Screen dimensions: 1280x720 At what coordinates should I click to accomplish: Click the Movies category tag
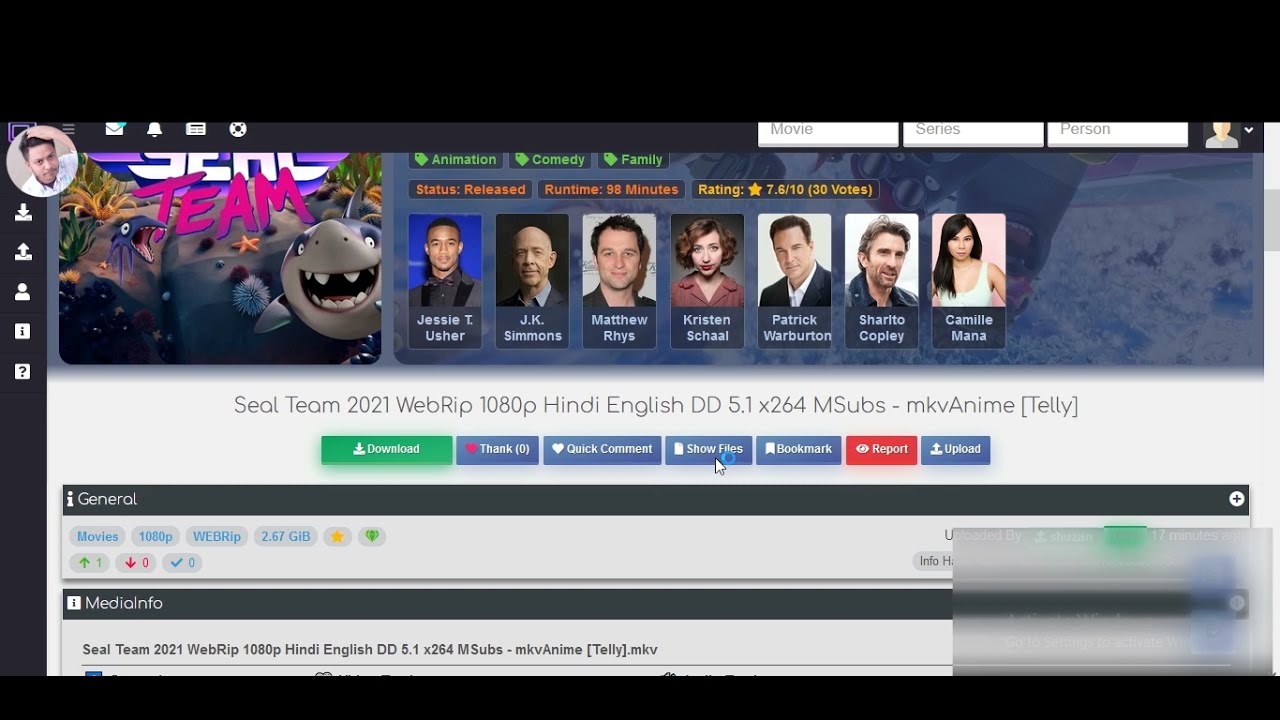tap(97, 536)
